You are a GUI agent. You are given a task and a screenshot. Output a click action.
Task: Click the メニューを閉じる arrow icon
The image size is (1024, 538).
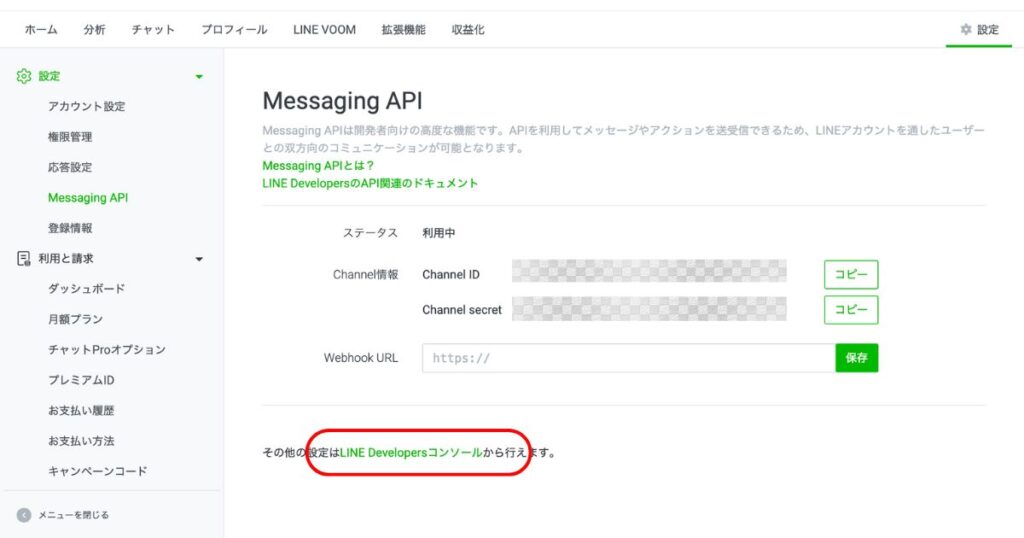[x=24, y=515]
